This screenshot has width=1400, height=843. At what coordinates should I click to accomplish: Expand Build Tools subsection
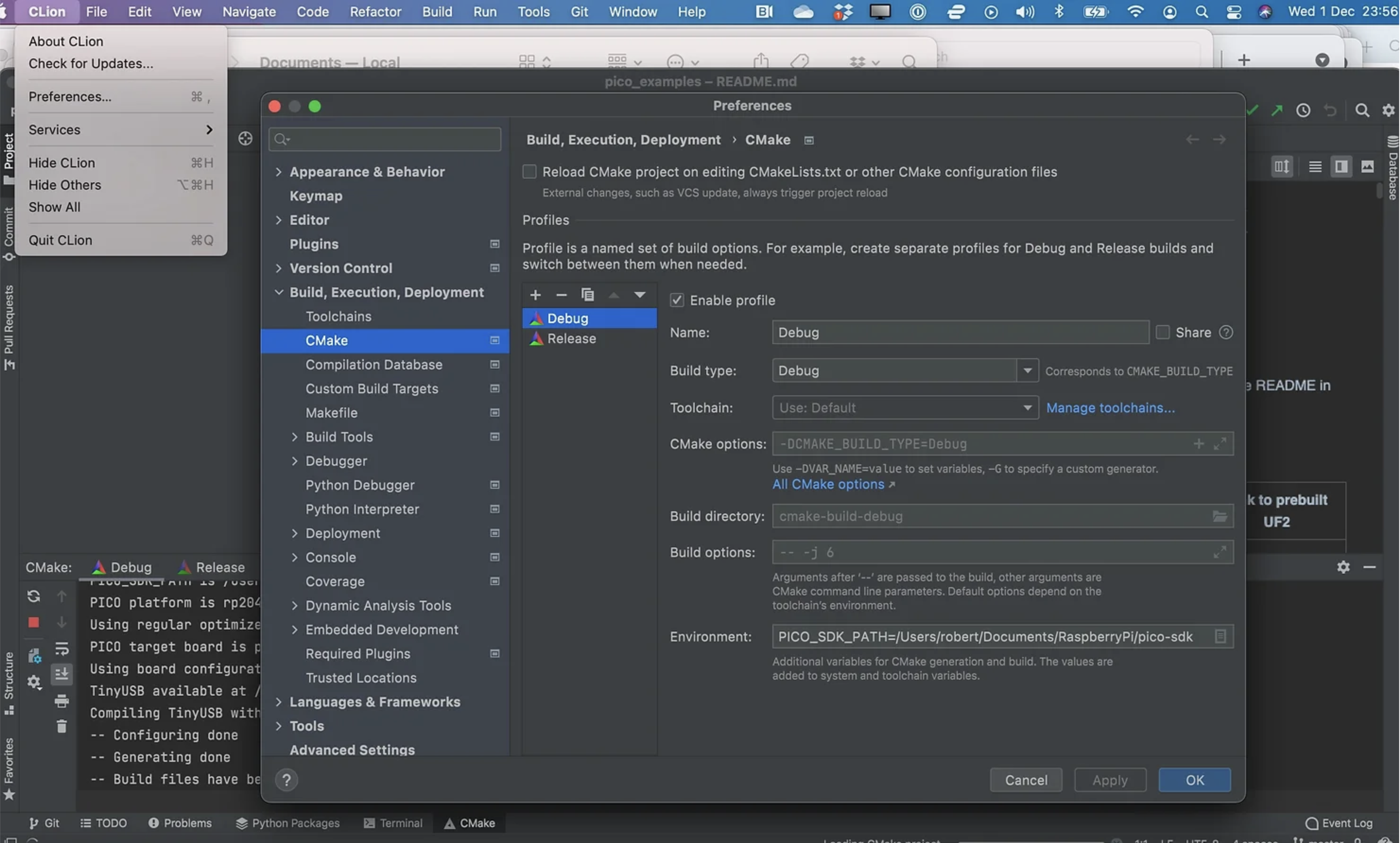294,437
